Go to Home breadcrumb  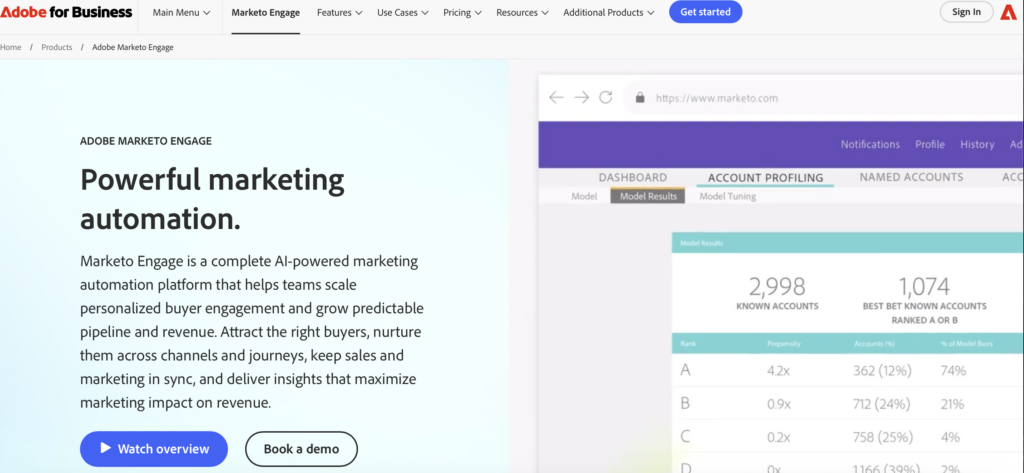coord(10,47)
